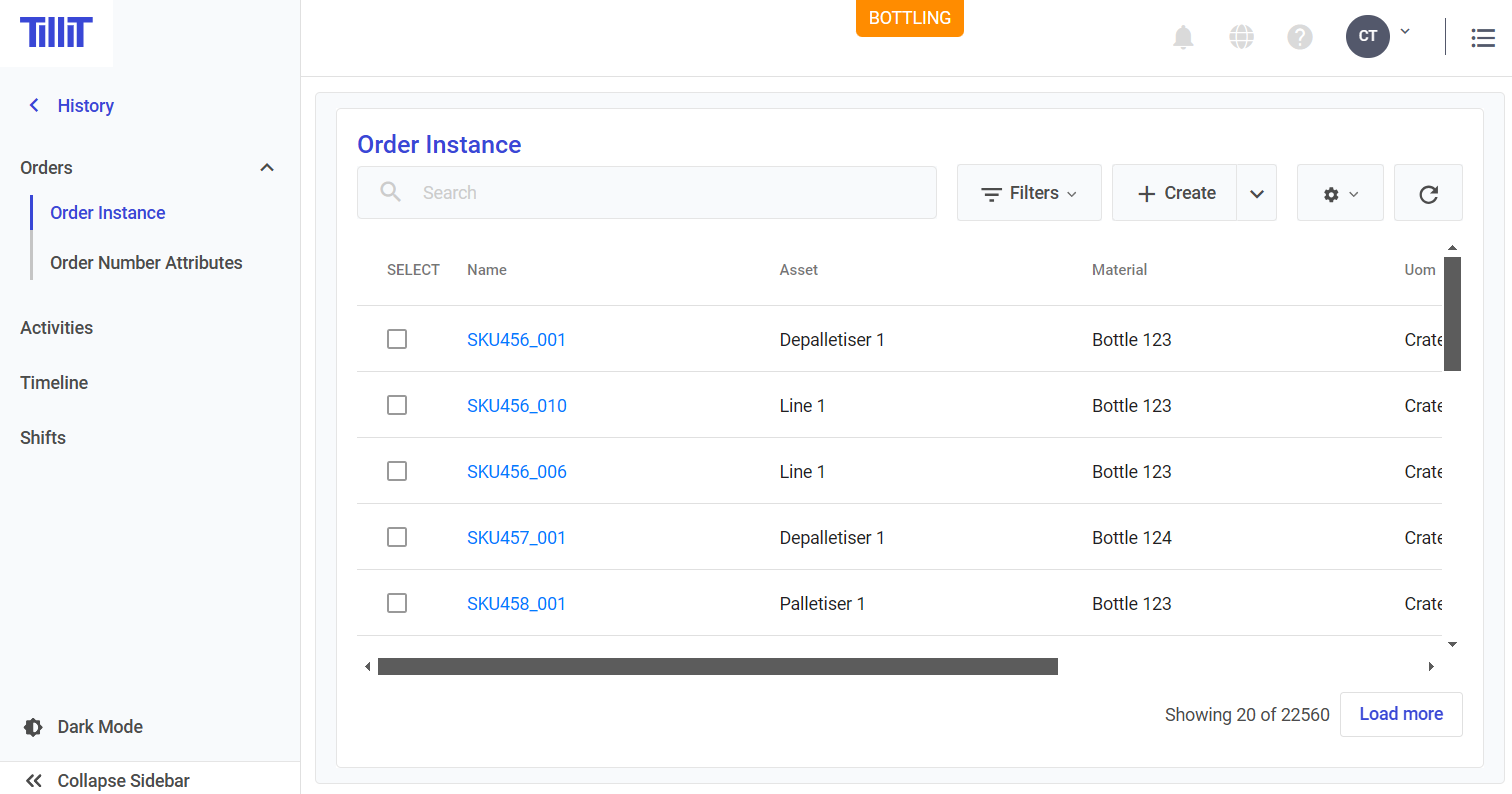Click the TilliT logo
The width and height of the screenshot is (1512, 794).
click(x=56, y=33)
